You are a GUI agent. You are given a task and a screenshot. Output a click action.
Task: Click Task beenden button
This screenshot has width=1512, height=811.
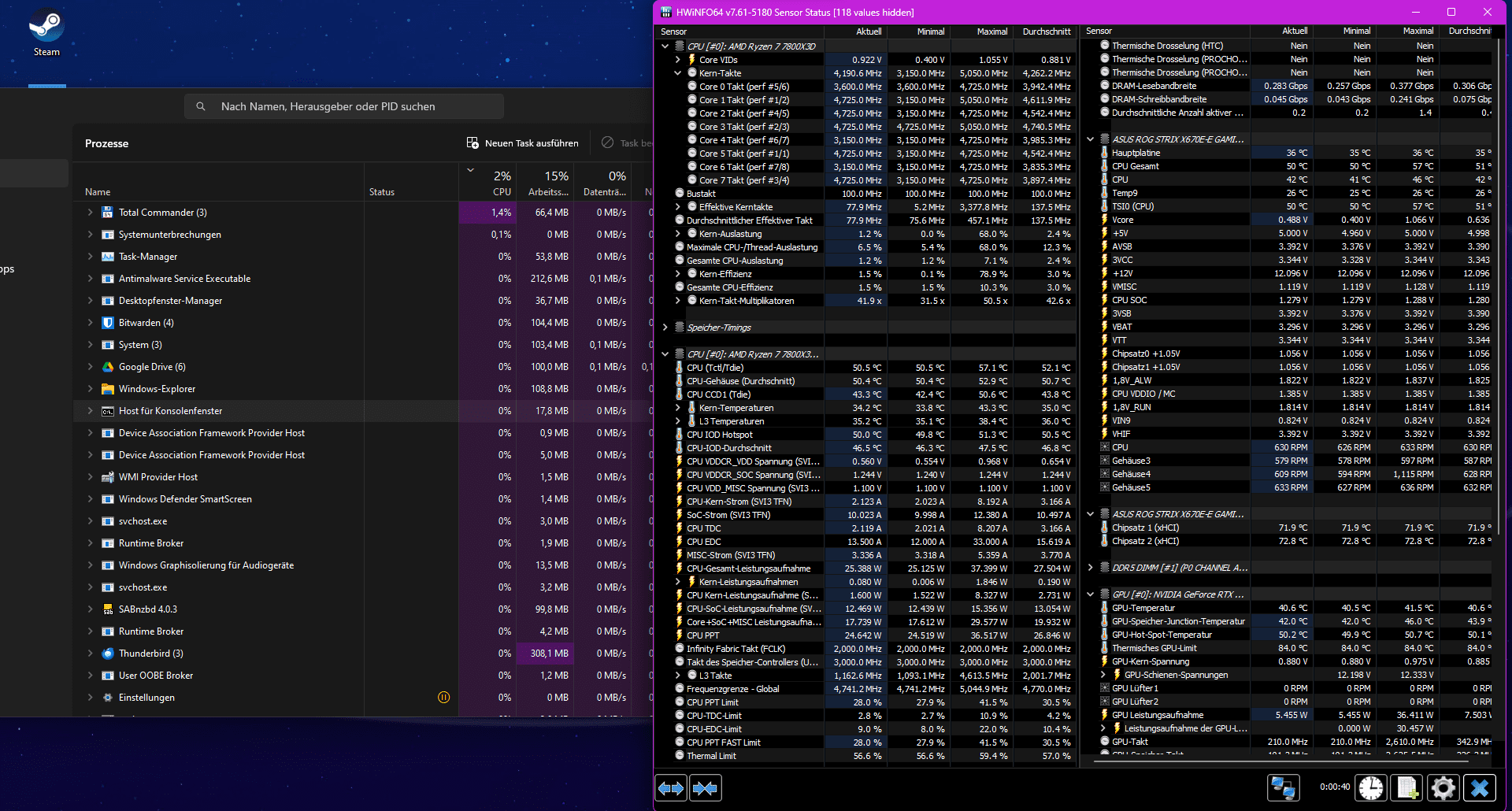click(627, 143)
